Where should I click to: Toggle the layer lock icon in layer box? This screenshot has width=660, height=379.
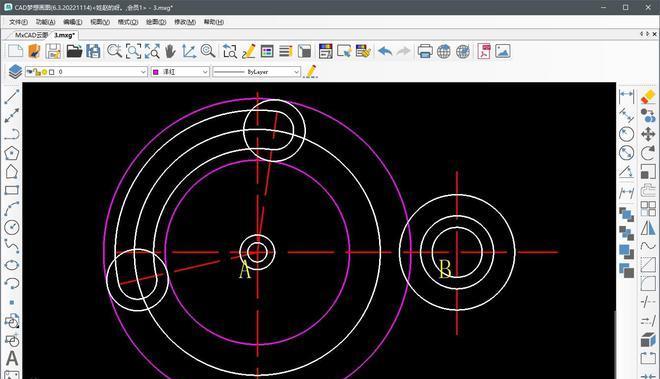pyautogui.click(x=37, y=72)
